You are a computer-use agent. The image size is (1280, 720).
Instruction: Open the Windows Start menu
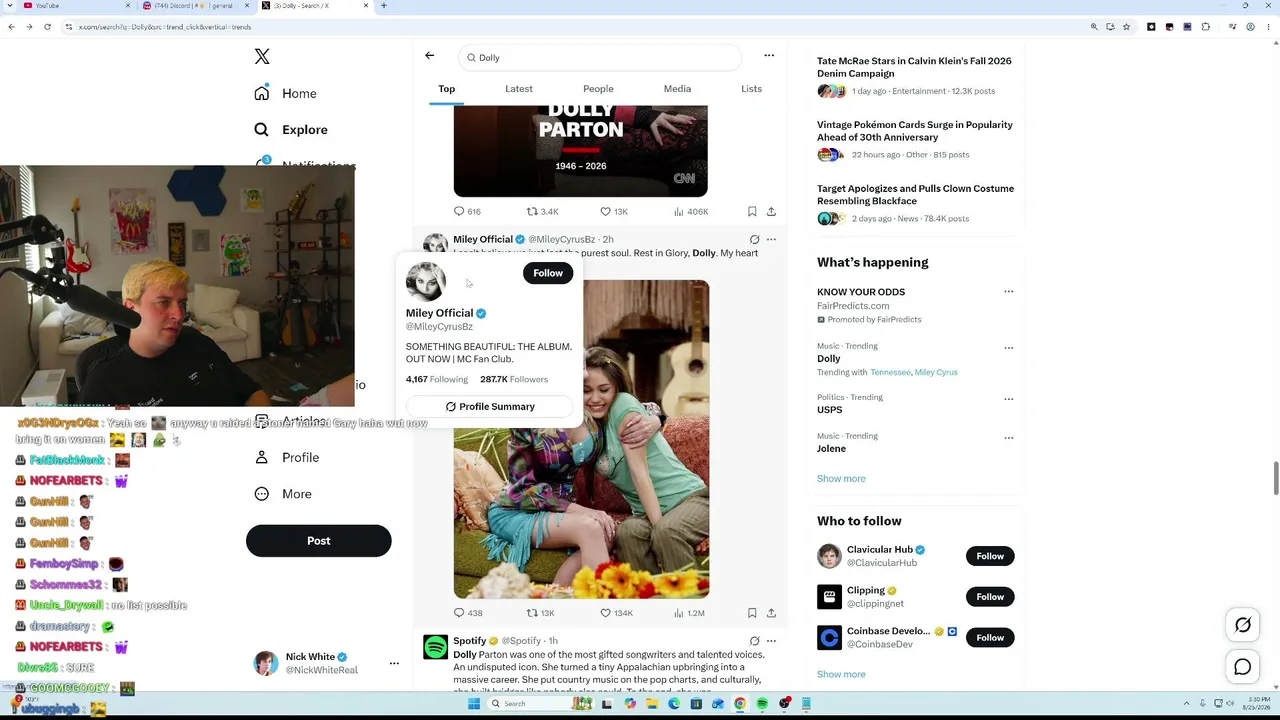pos(474,704)
